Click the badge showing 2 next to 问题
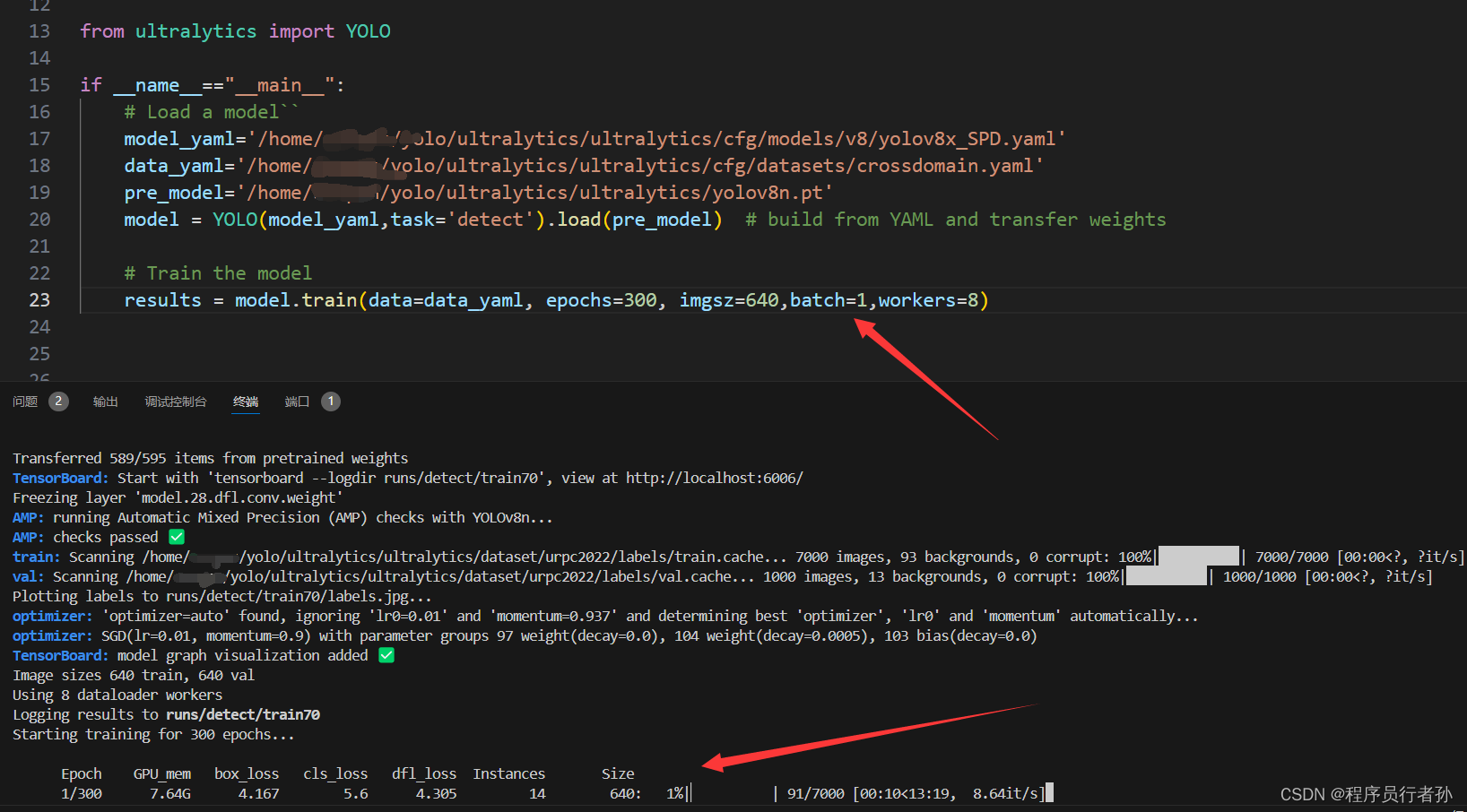 [58, 401]
